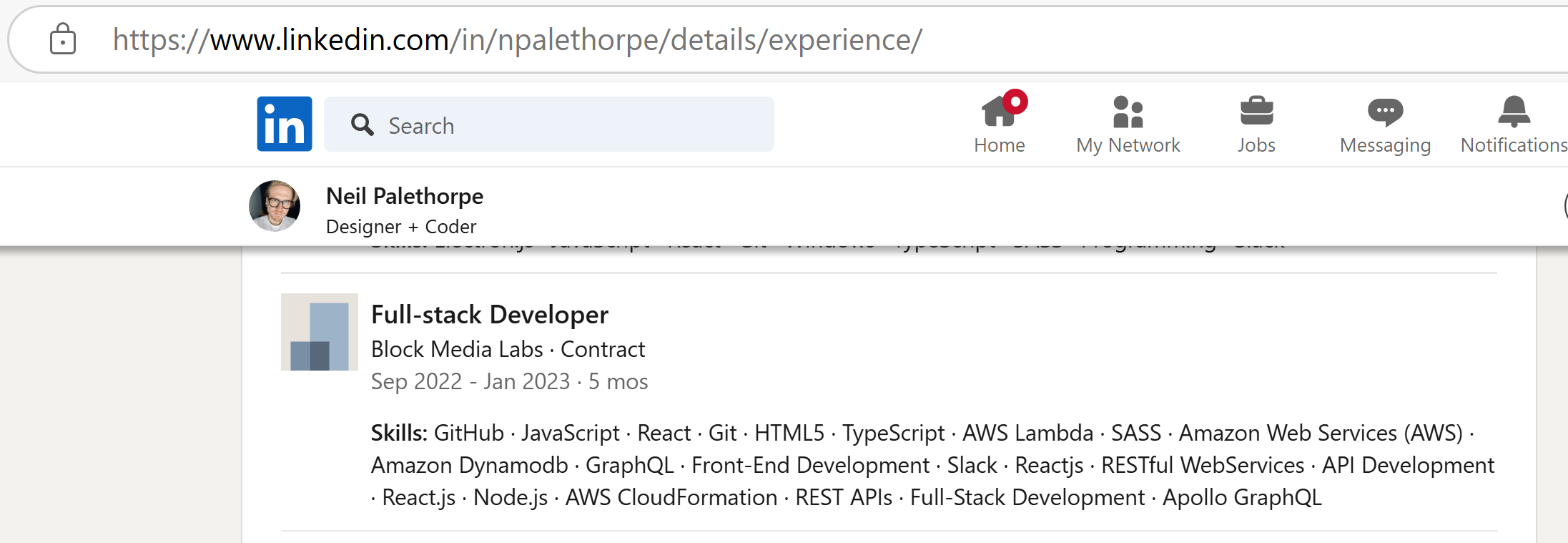Open the Neil Palethorpe name link
Viewport: 1568px width, 543px height.
point(405,196)
